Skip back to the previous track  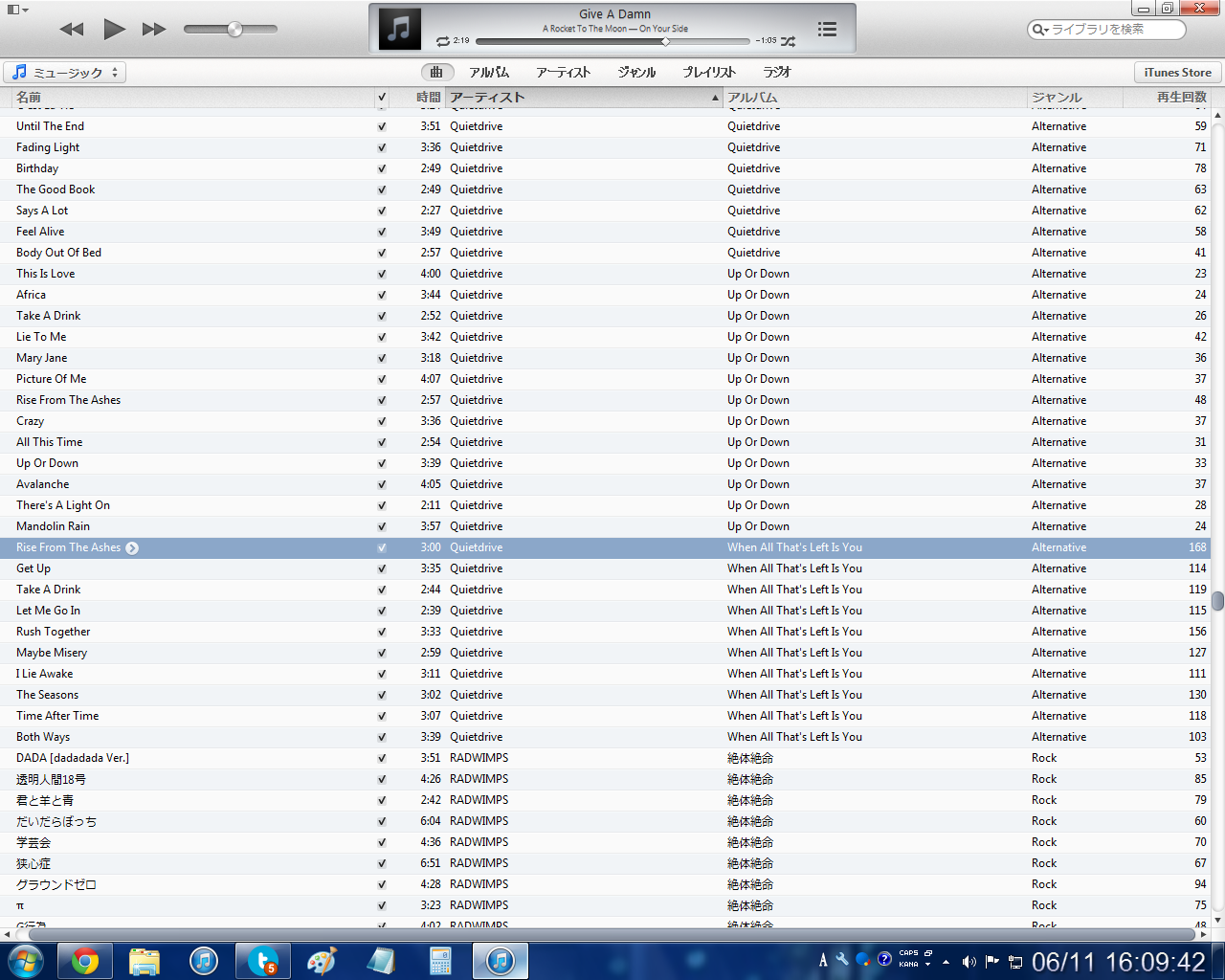72,29
